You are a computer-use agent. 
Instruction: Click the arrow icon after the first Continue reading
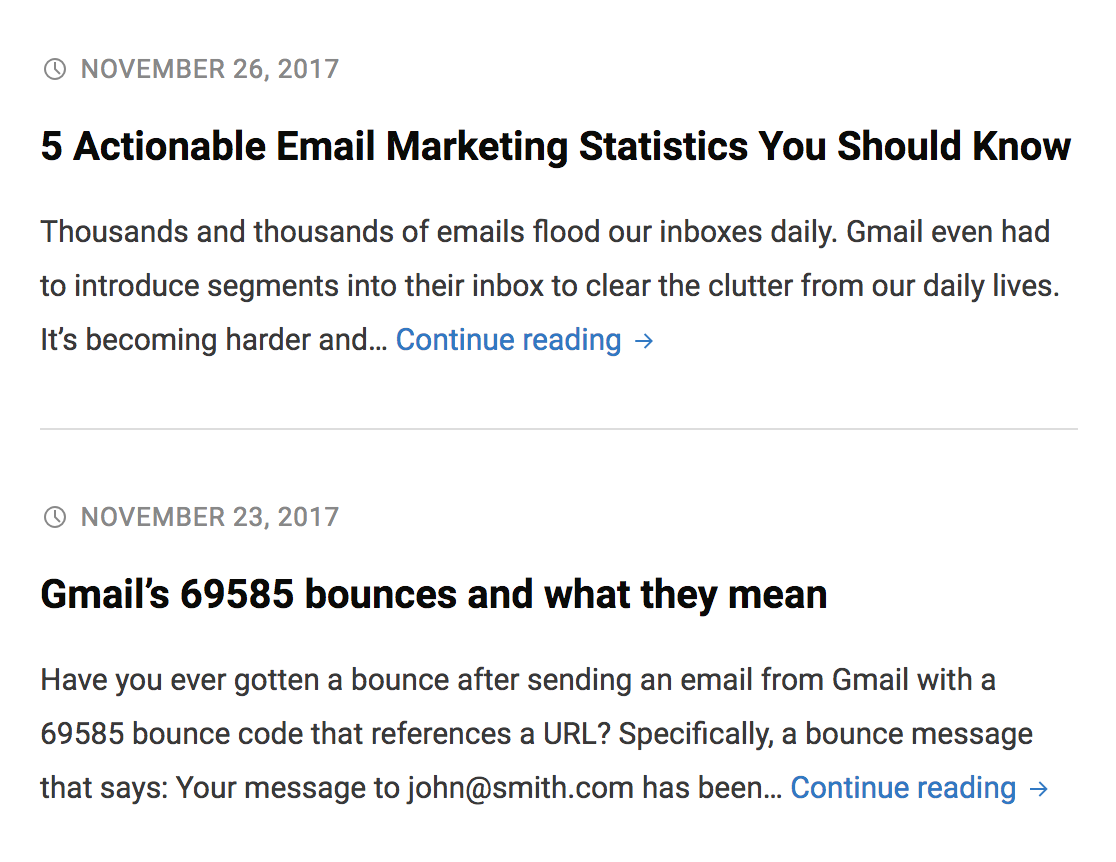tap(644, 341)
